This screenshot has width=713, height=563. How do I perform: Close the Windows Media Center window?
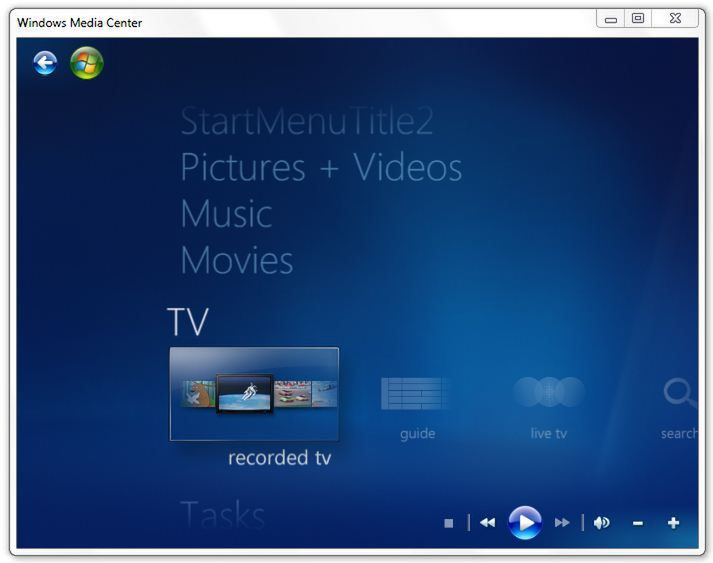[675, 19]
